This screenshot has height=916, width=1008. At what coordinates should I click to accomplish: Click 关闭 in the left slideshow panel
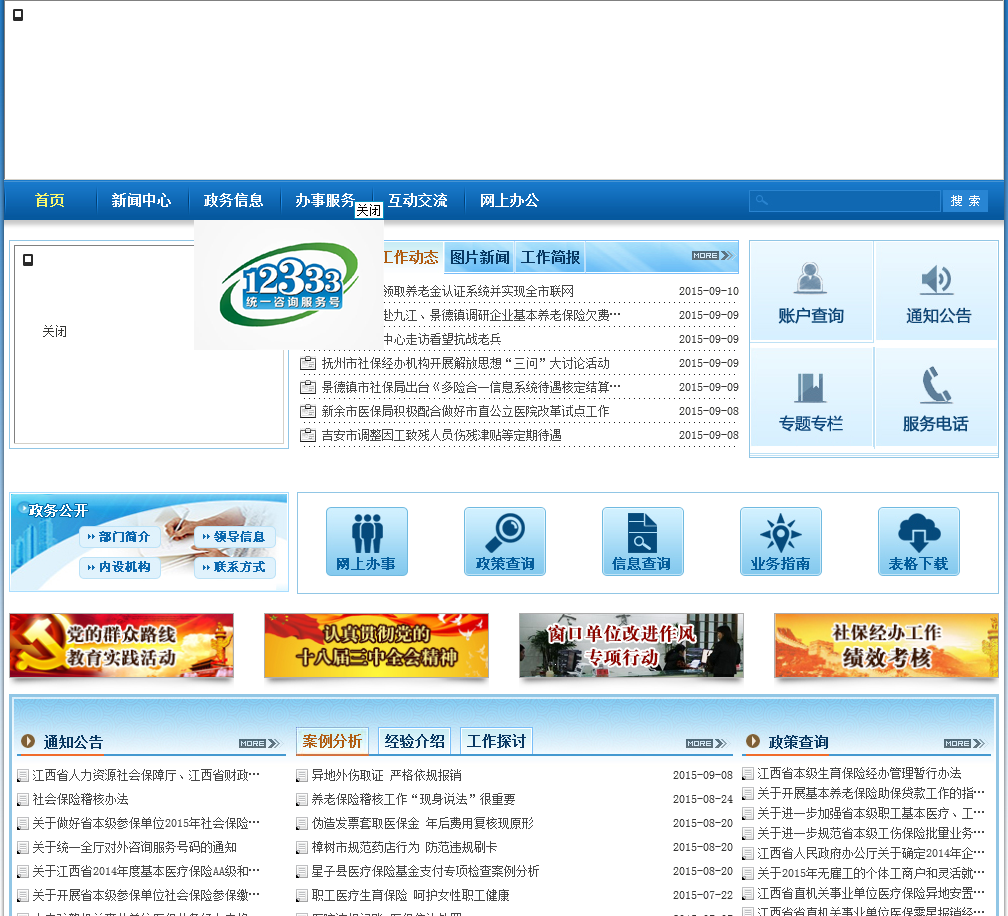click(x=55, y=331)
